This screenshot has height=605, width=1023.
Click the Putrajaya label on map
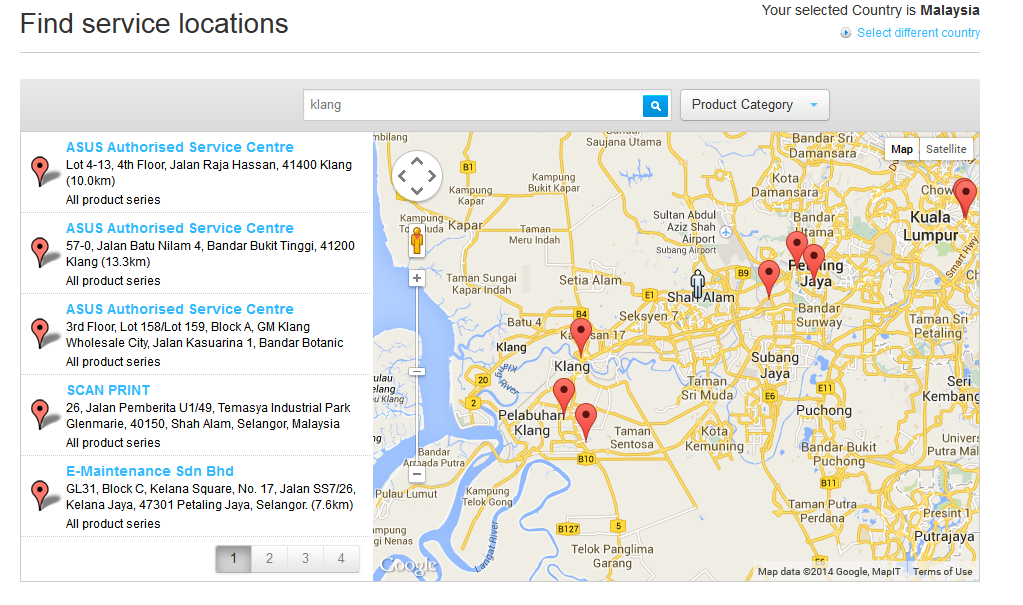[944, 537]
